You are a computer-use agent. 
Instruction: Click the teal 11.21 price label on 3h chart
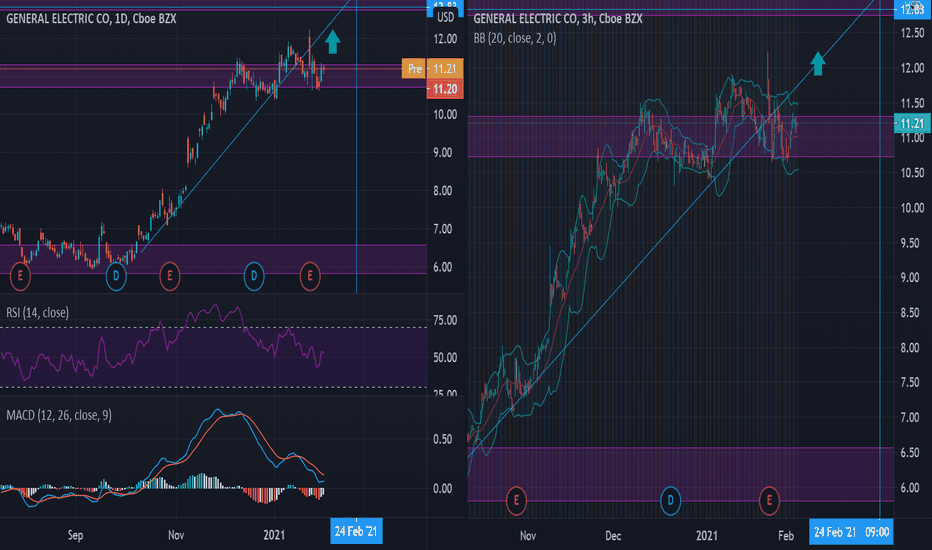912,124
